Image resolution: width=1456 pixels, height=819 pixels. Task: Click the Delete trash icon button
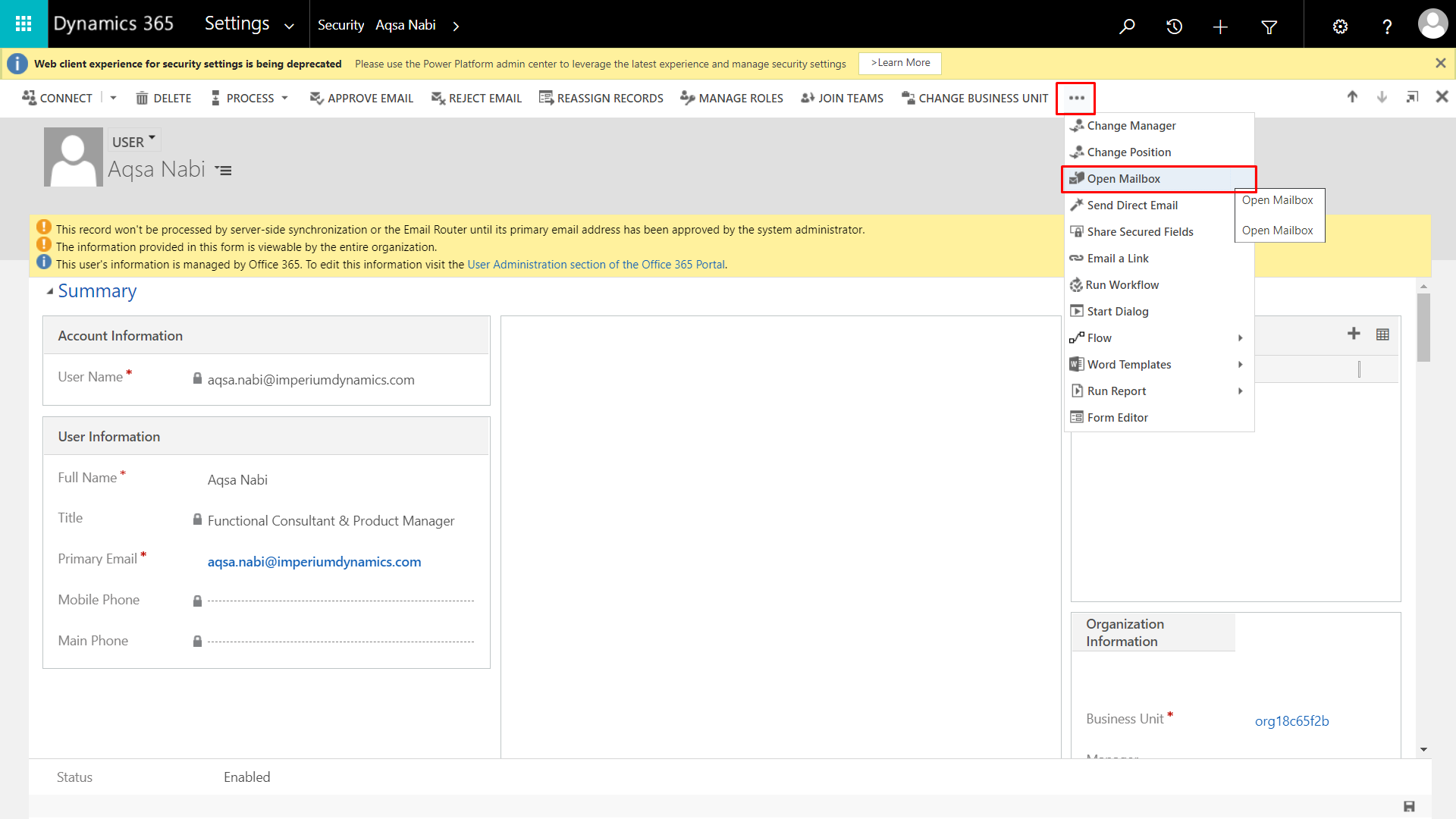[x=164, y=98]
